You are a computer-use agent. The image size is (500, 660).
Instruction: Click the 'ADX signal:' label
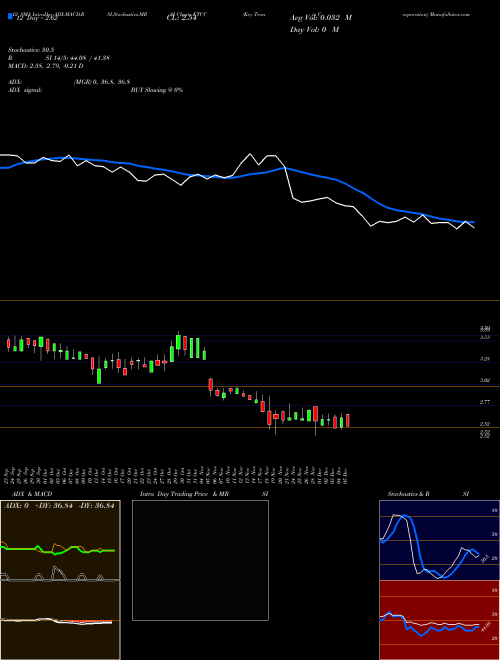(x=25, y=90)
